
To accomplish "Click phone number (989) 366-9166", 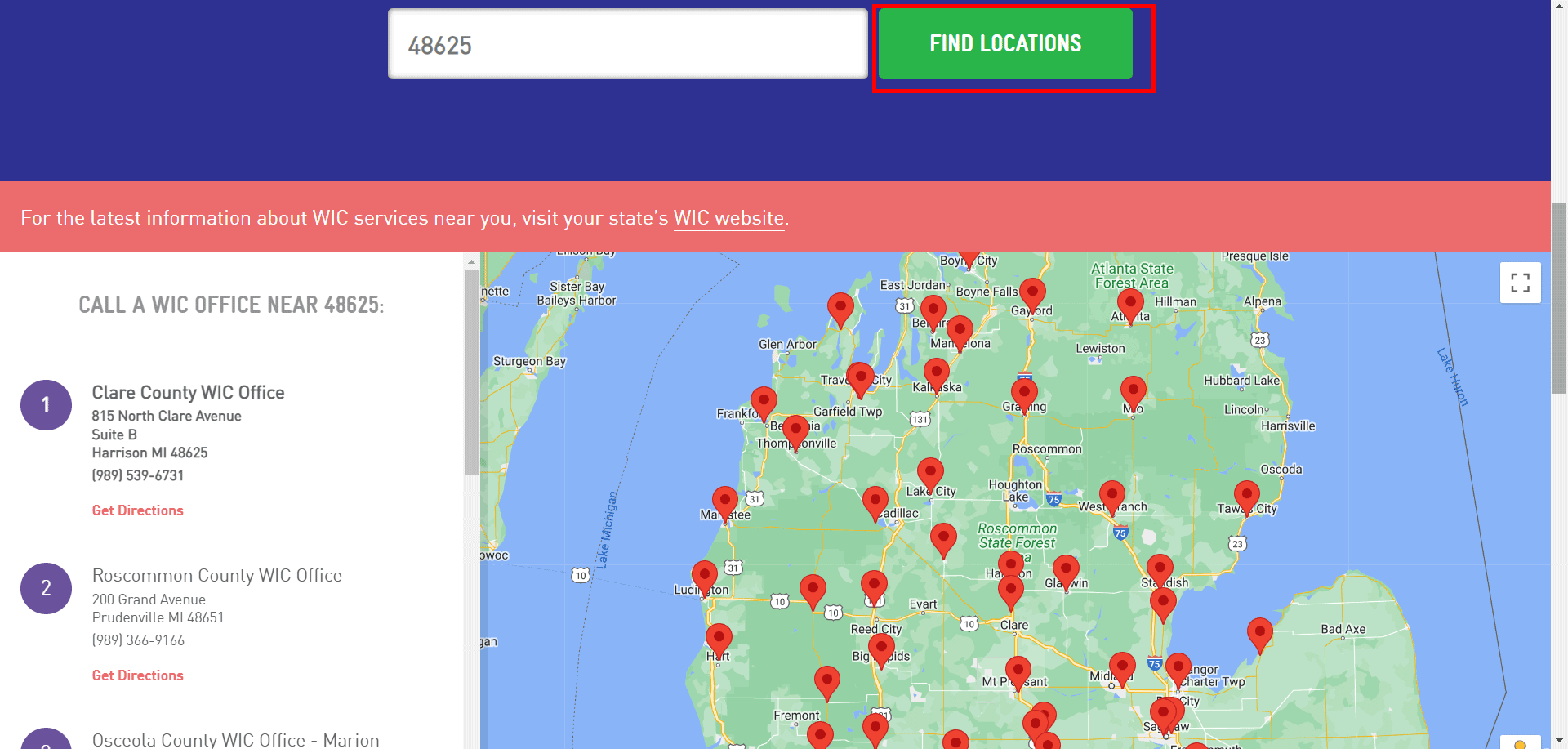I will 138,640.
